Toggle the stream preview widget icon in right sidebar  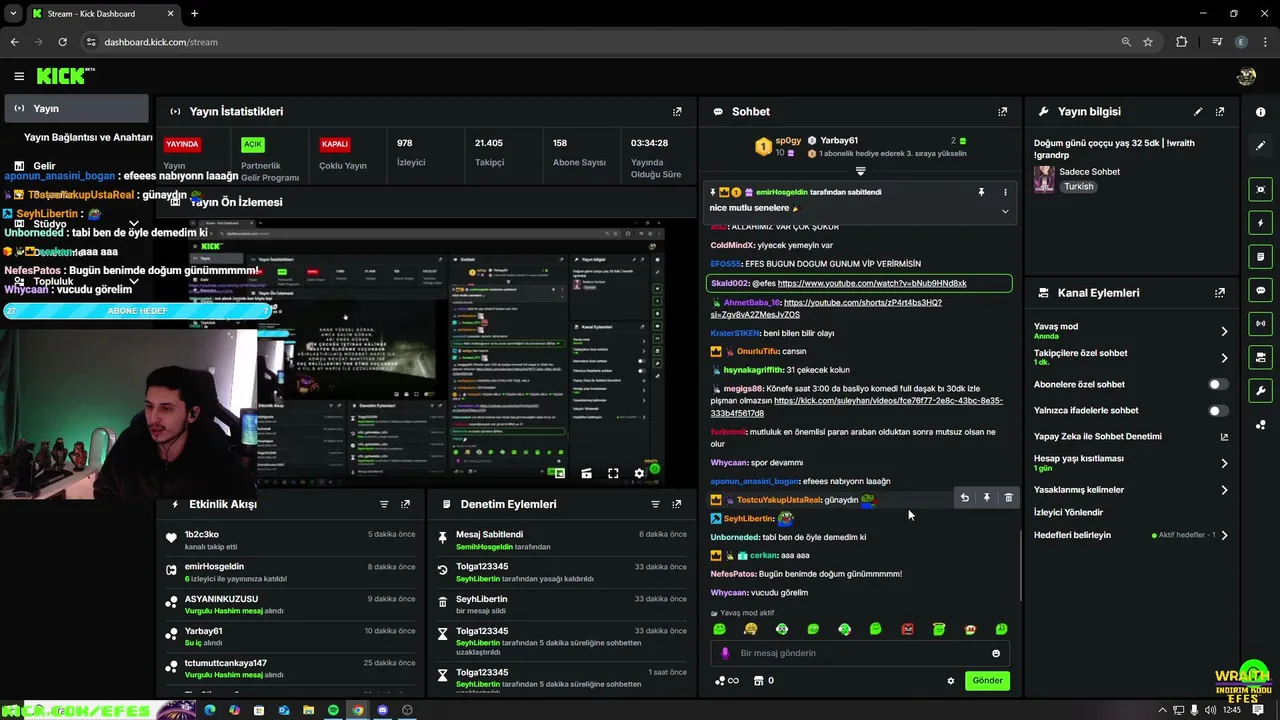[x=1260, y=189]
